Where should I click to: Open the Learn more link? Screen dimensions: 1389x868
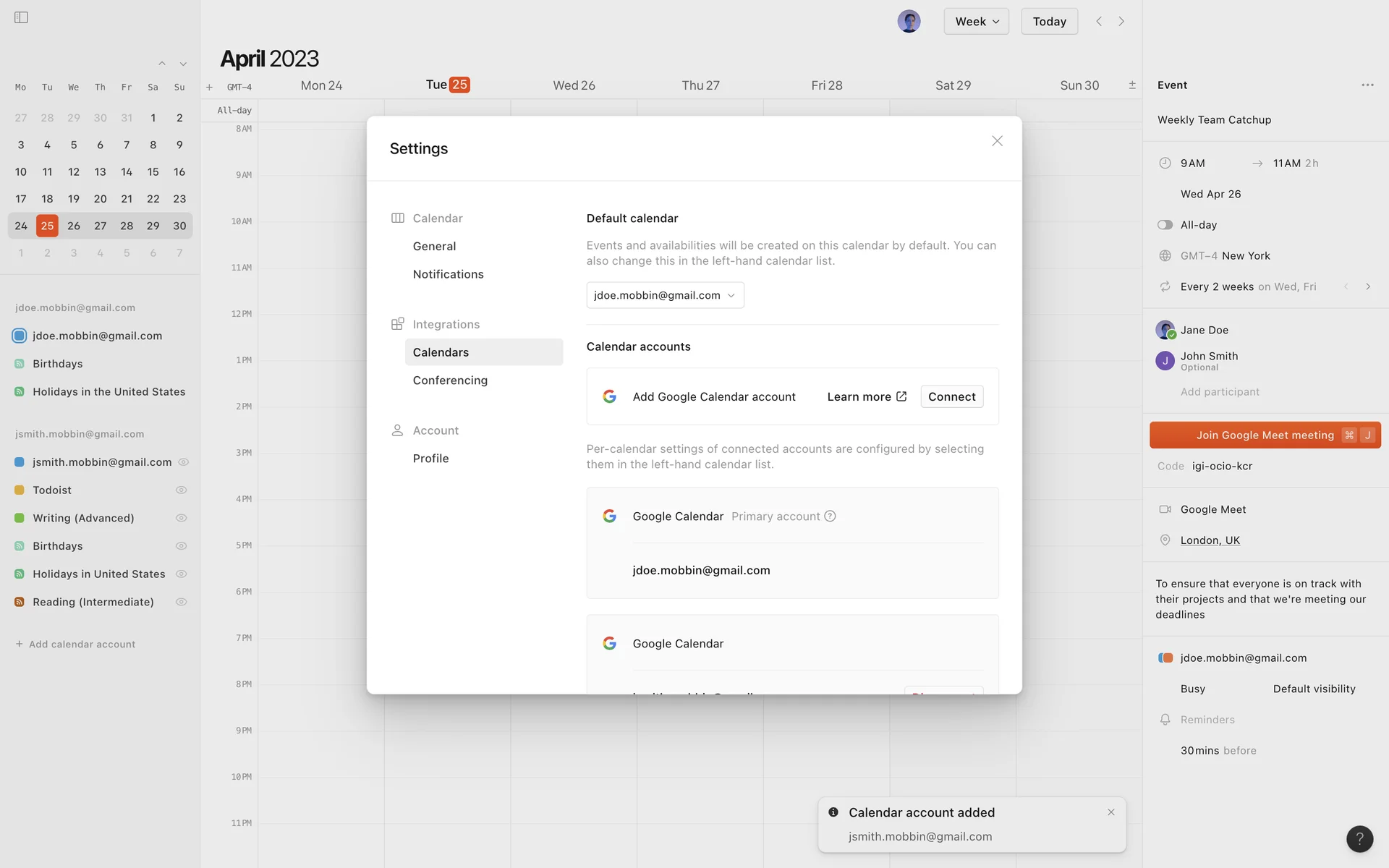(x=866, y=396)
